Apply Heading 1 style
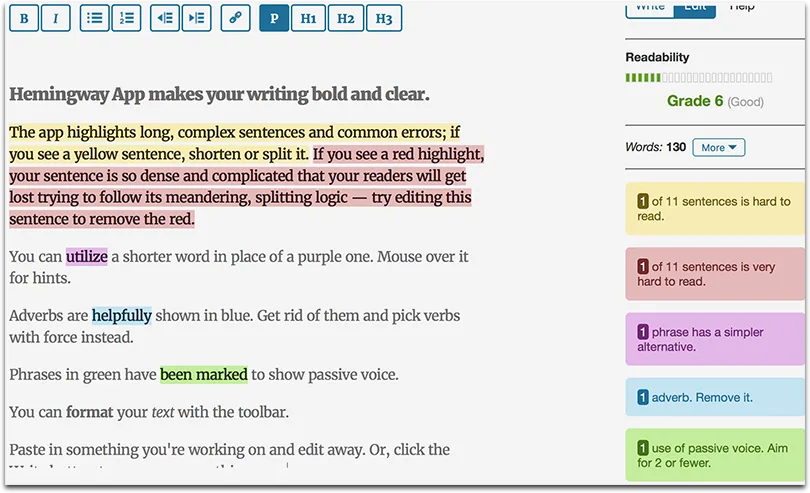 pos(308,18)
